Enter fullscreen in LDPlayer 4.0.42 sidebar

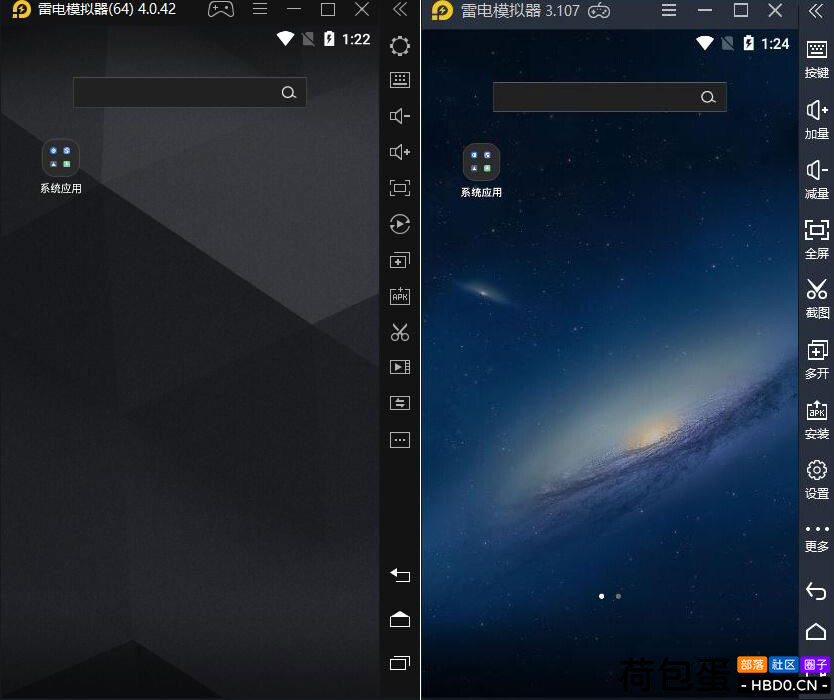(399, 188)
